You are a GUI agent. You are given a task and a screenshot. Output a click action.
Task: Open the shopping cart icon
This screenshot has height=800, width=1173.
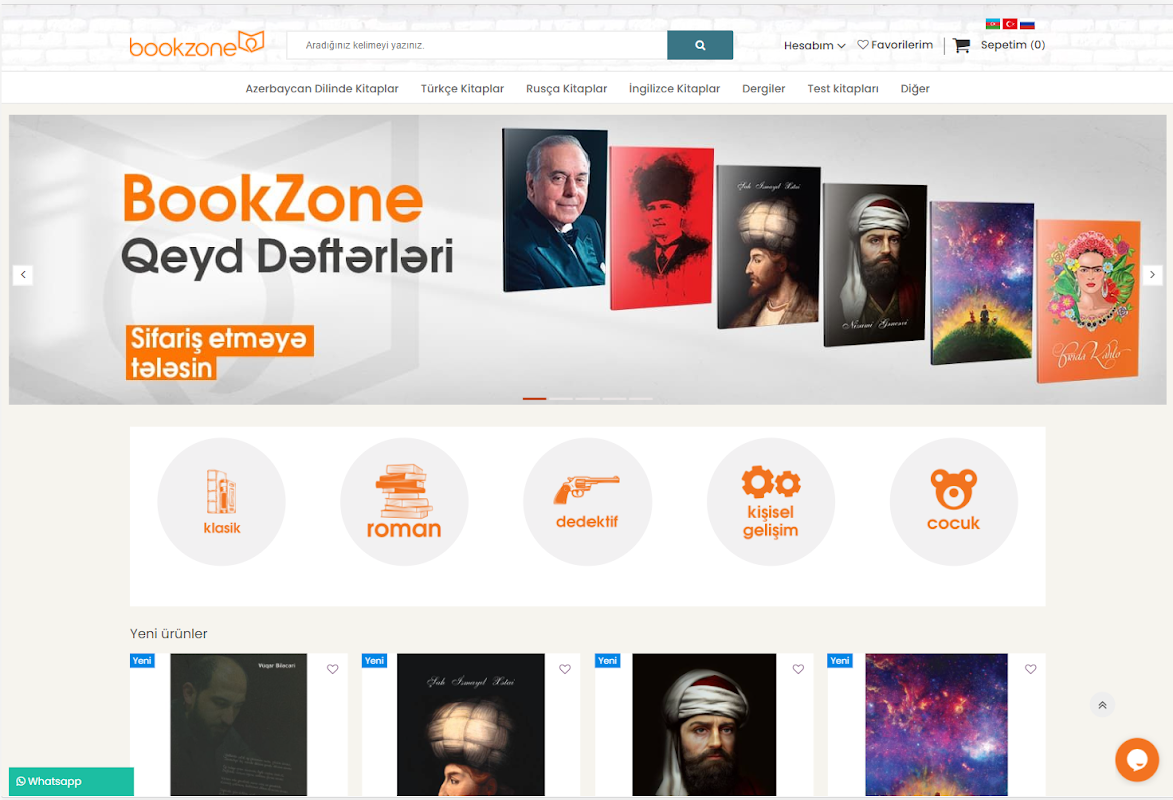click(x=961, y=46)
